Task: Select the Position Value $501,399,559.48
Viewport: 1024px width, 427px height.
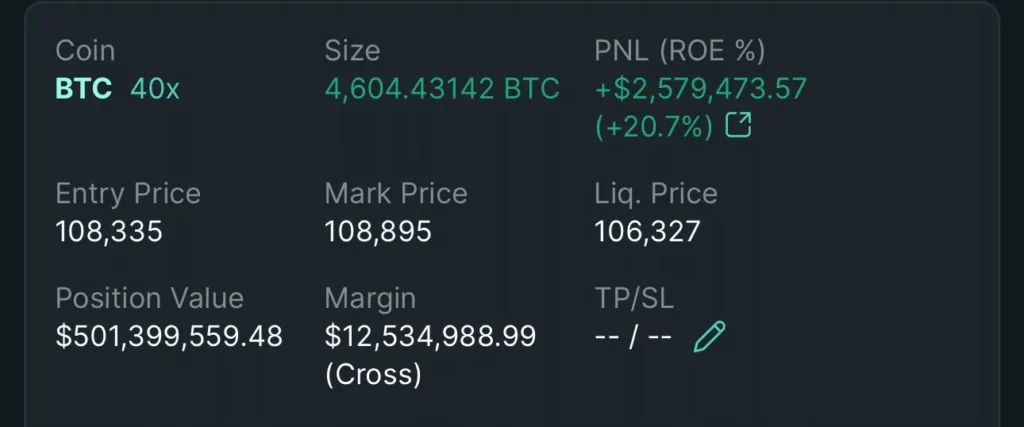Action: point(169,336)
